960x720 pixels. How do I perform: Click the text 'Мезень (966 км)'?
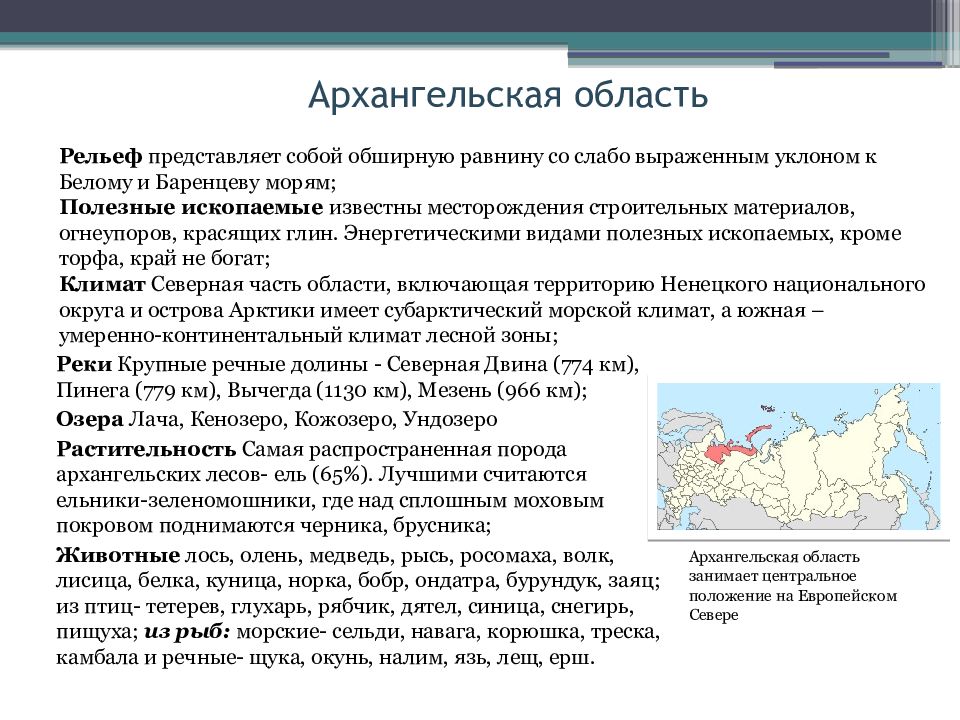[499, 391]
